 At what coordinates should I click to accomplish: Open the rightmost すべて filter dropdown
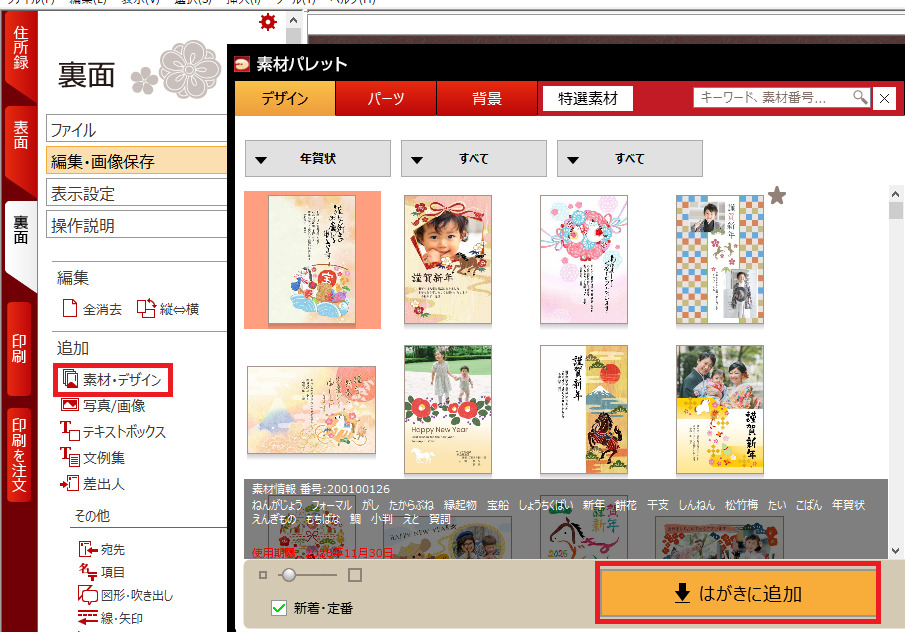tap(629, 159)
